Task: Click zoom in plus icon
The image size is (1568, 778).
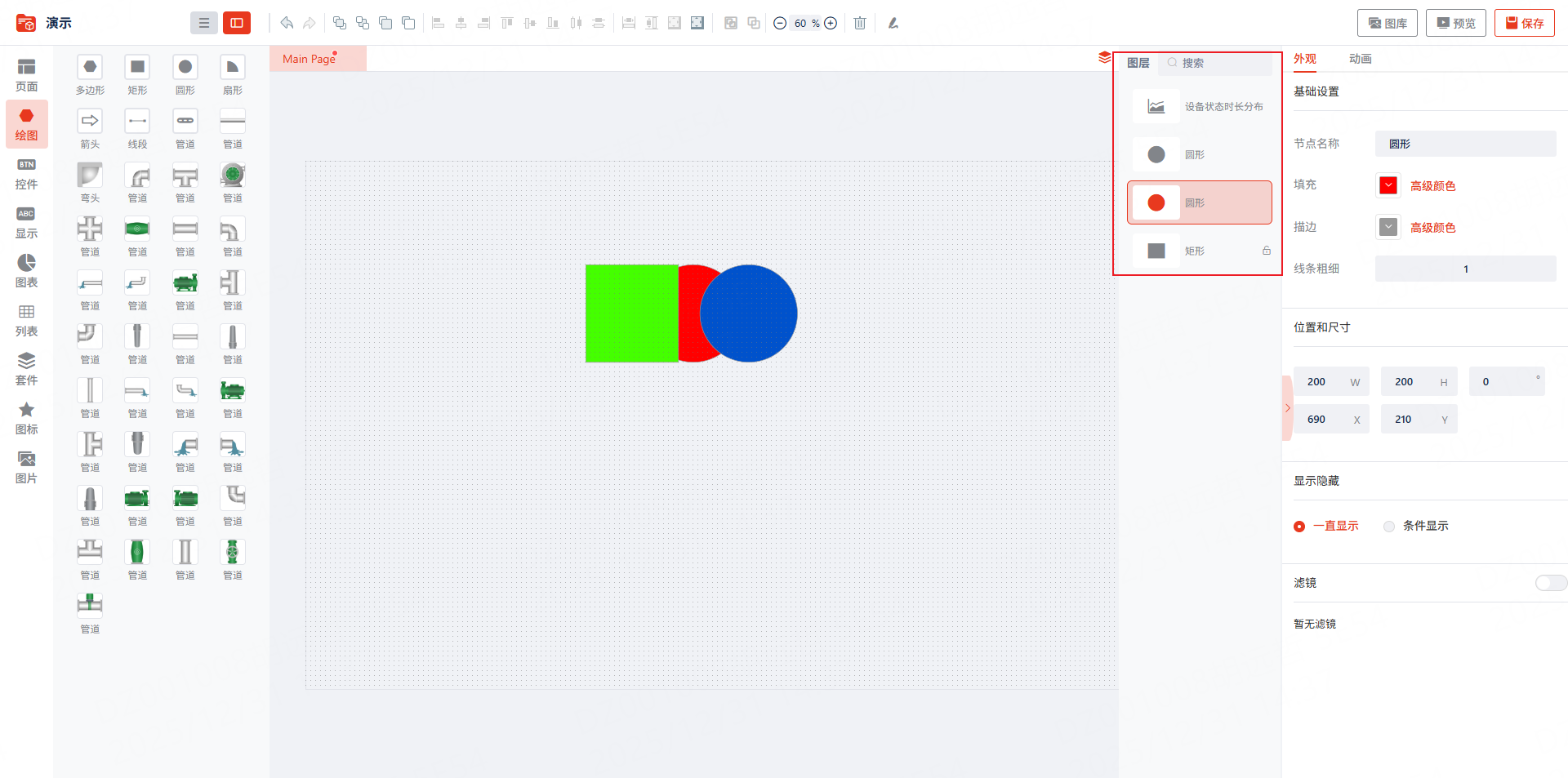Action: point(831,23)
